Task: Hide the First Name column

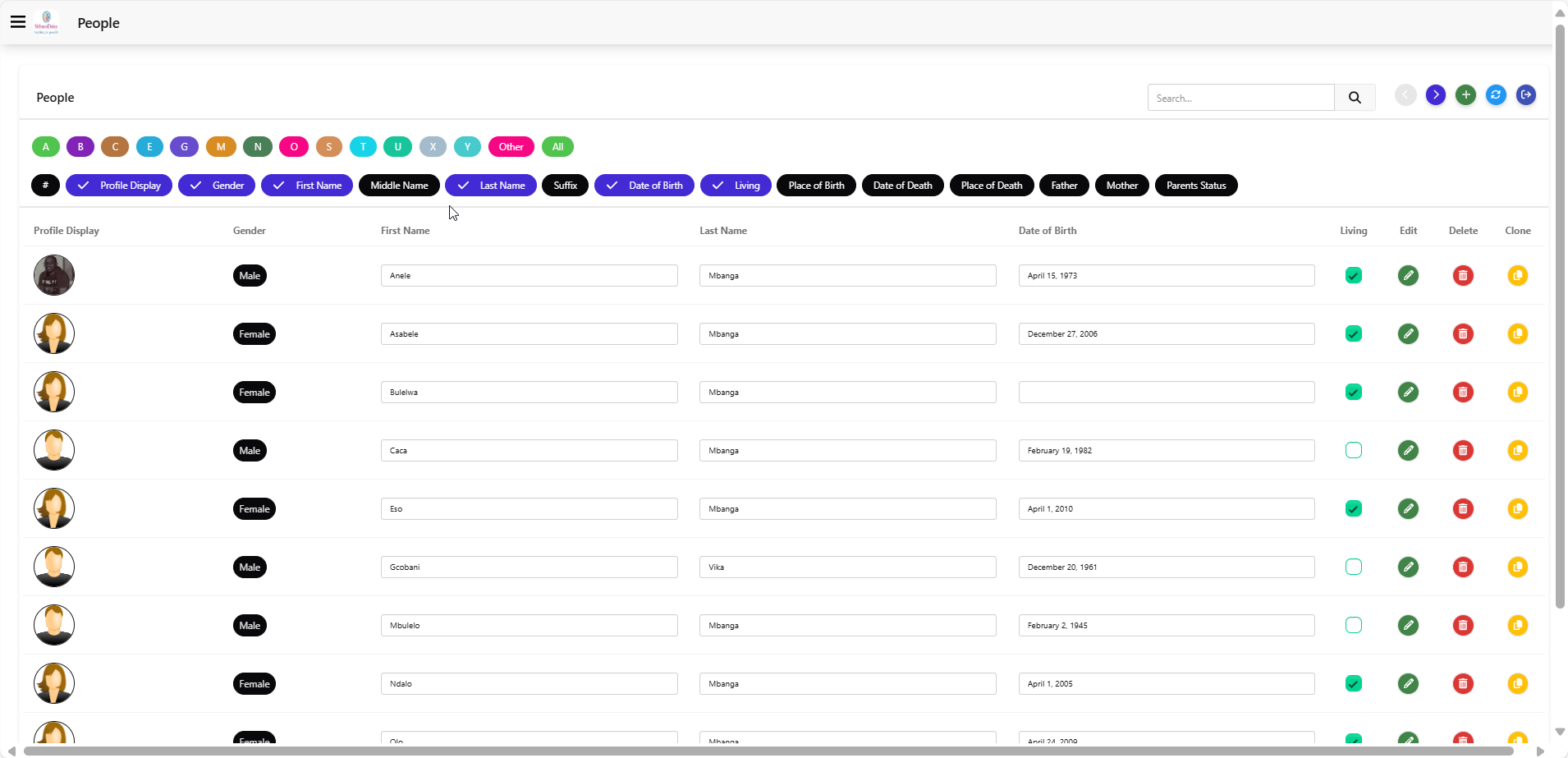Action: pos(307,186)
